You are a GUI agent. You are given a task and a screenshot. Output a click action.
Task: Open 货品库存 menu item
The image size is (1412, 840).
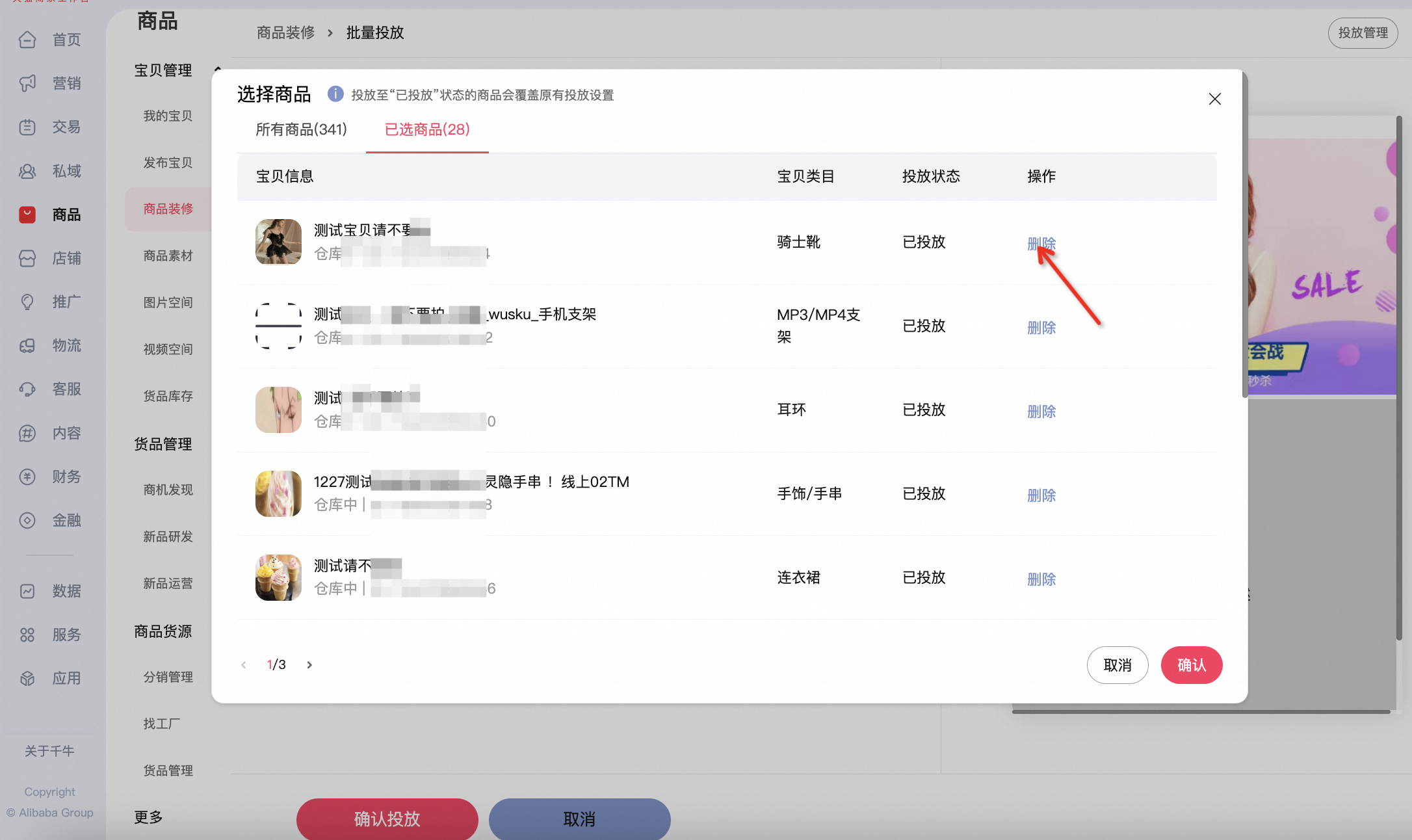[x=168, y=396]
